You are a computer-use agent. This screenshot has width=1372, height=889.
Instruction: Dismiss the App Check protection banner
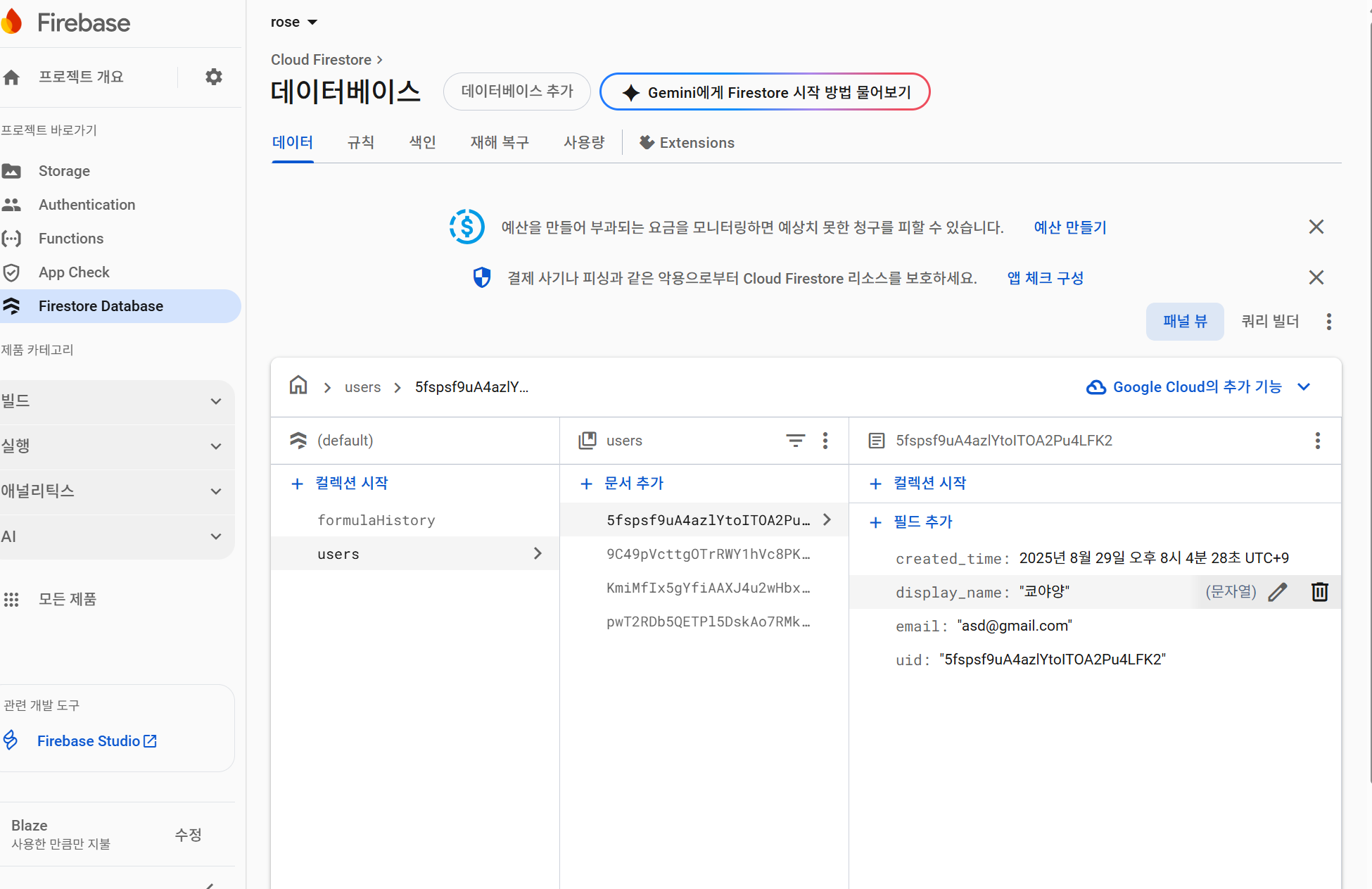click(1316, 277)
